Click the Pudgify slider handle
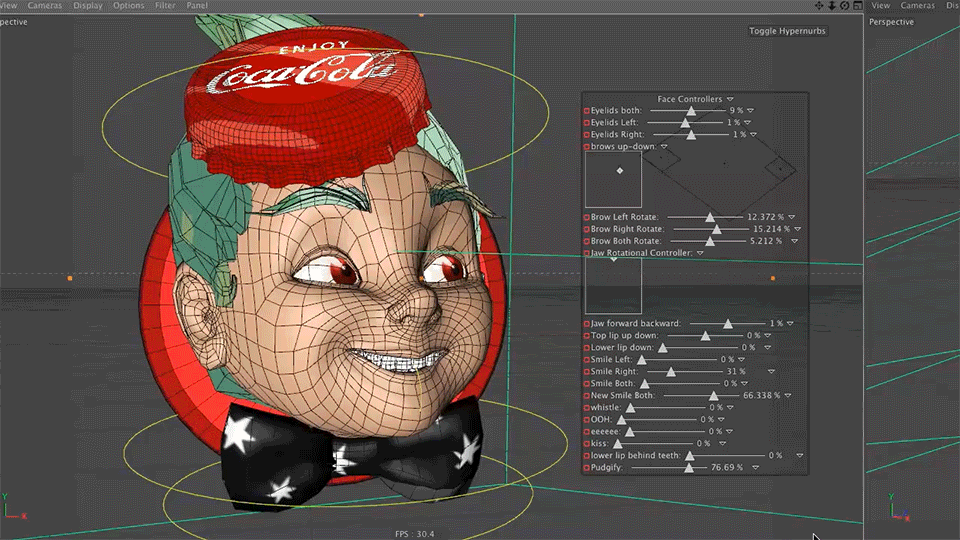960x540 pixels. click(689, 468)
